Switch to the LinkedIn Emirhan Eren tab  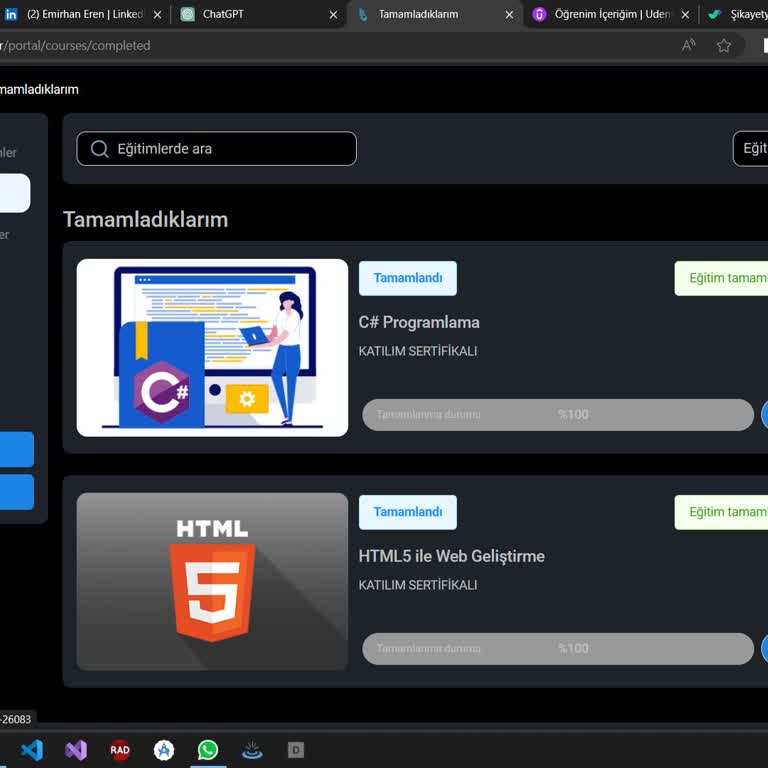coord(80,14)
